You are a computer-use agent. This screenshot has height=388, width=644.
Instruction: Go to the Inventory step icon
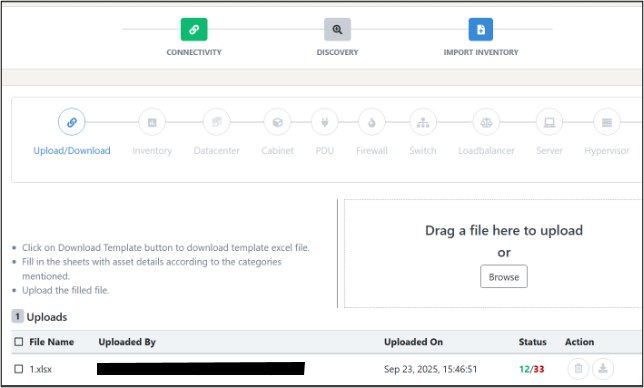click(152, 122)
